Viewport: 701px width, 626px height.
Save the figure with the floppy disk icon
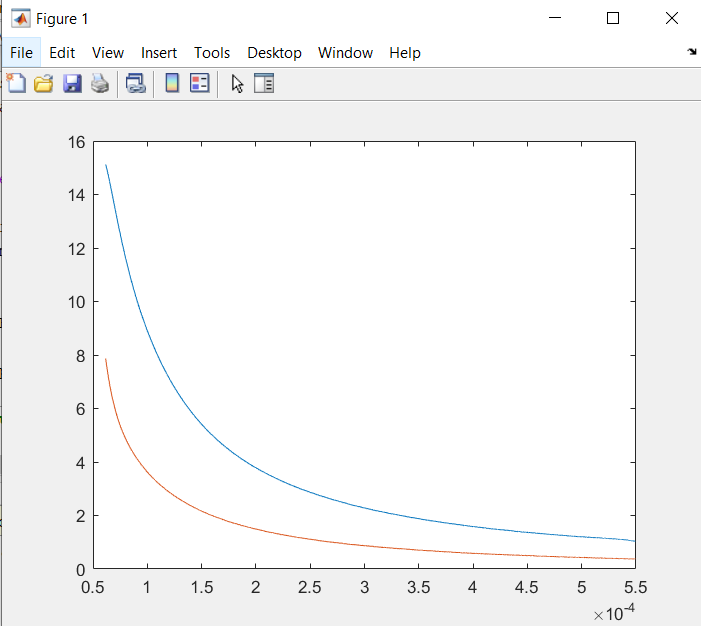[x=72, y=84]
